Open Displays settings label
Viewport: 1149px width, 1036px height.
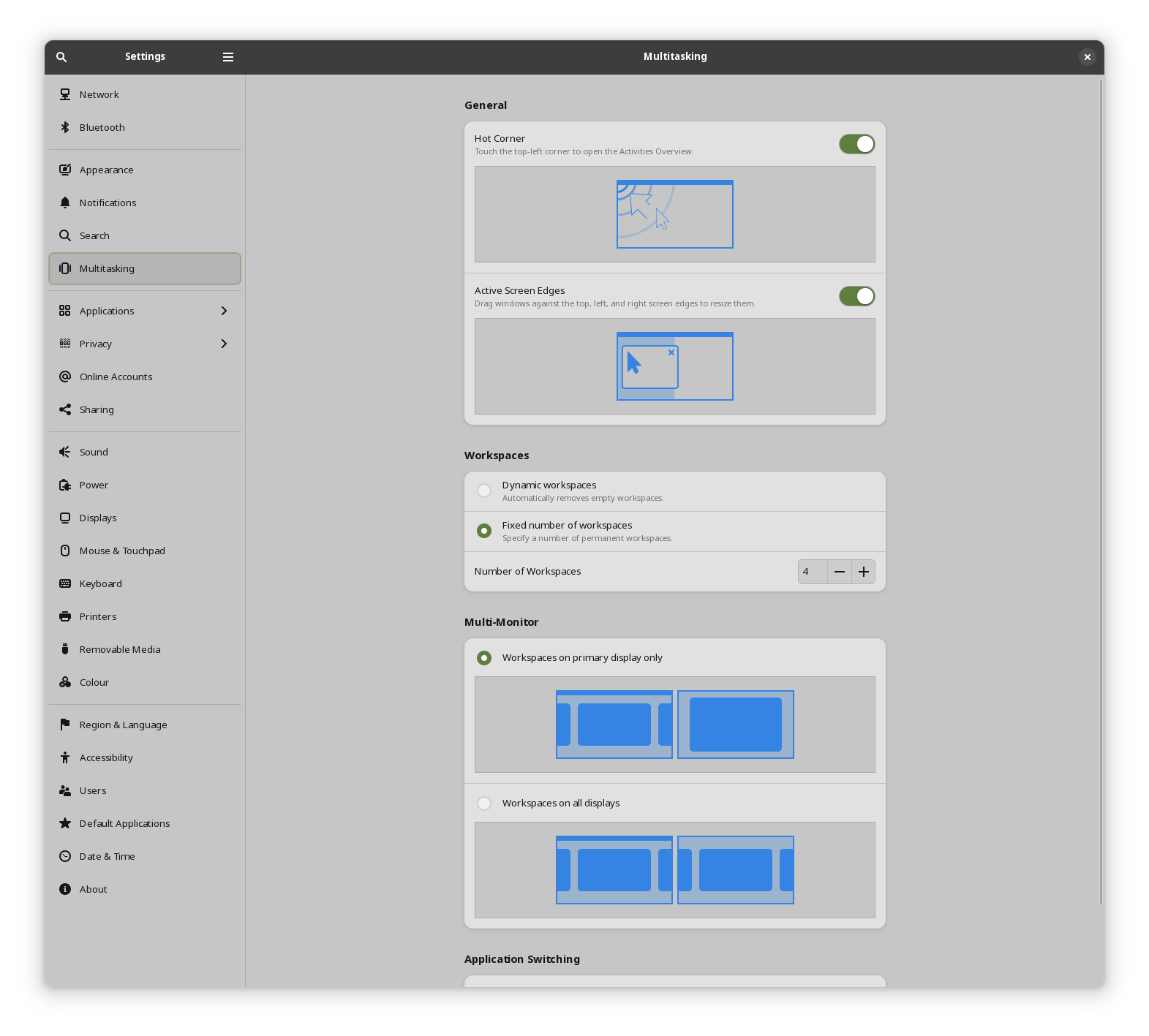[98, 518]
